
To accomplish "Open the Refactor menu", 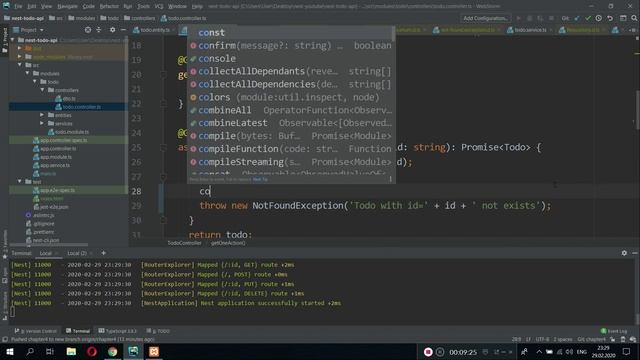I will [109, 6].
